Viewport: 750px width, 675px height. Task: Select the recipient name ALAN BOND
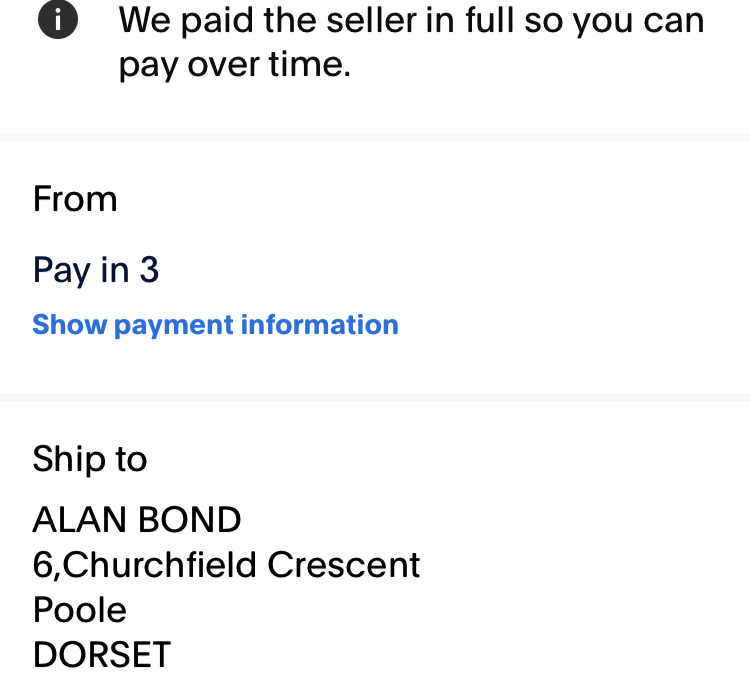[137, 520]
